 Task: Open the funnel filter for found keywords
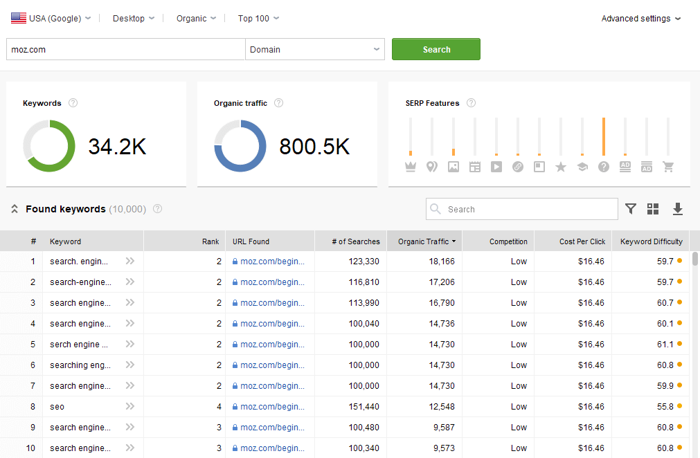[x=631, y=209]
